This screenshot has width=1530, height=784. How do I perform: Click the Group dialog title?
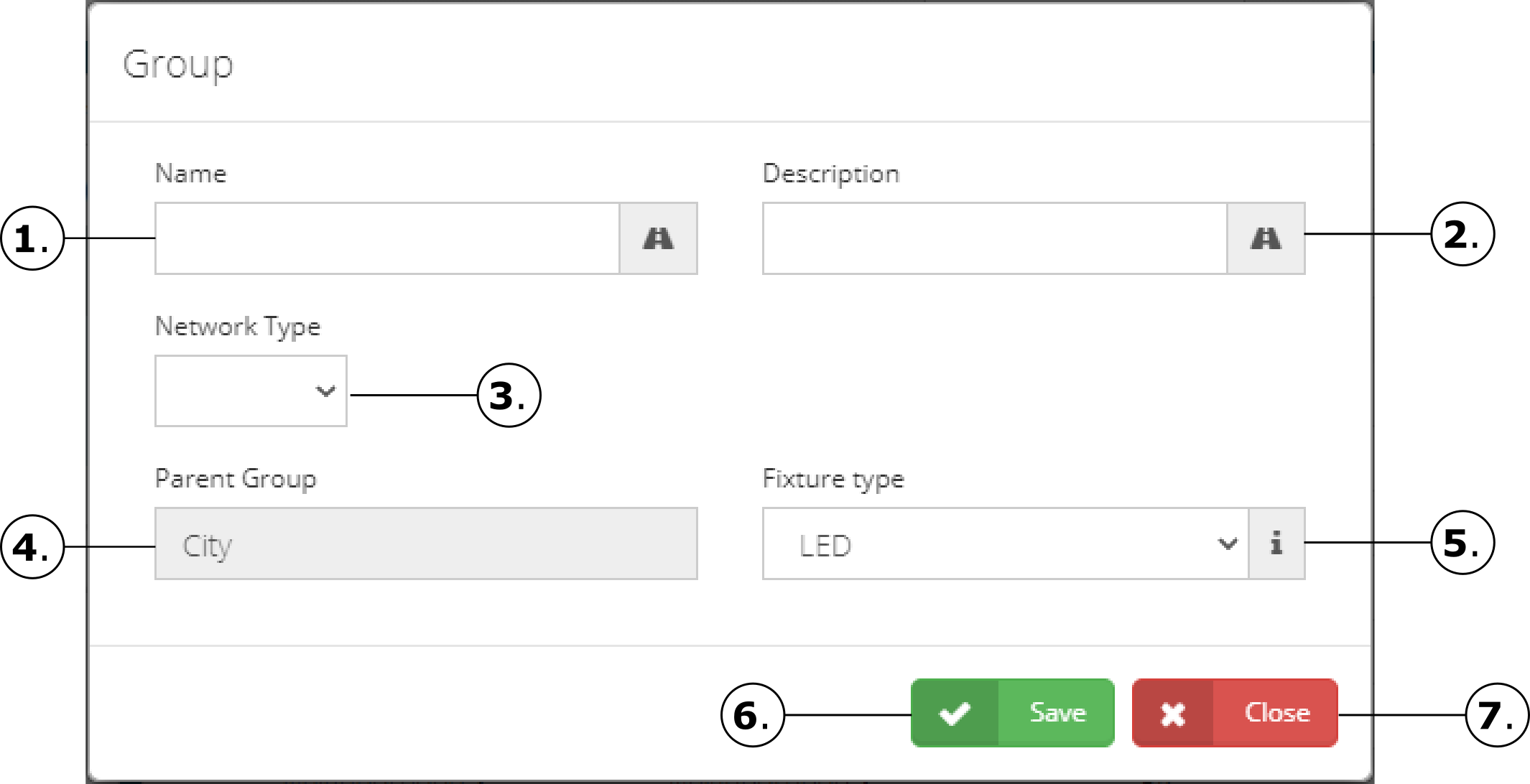coord(178,65)
